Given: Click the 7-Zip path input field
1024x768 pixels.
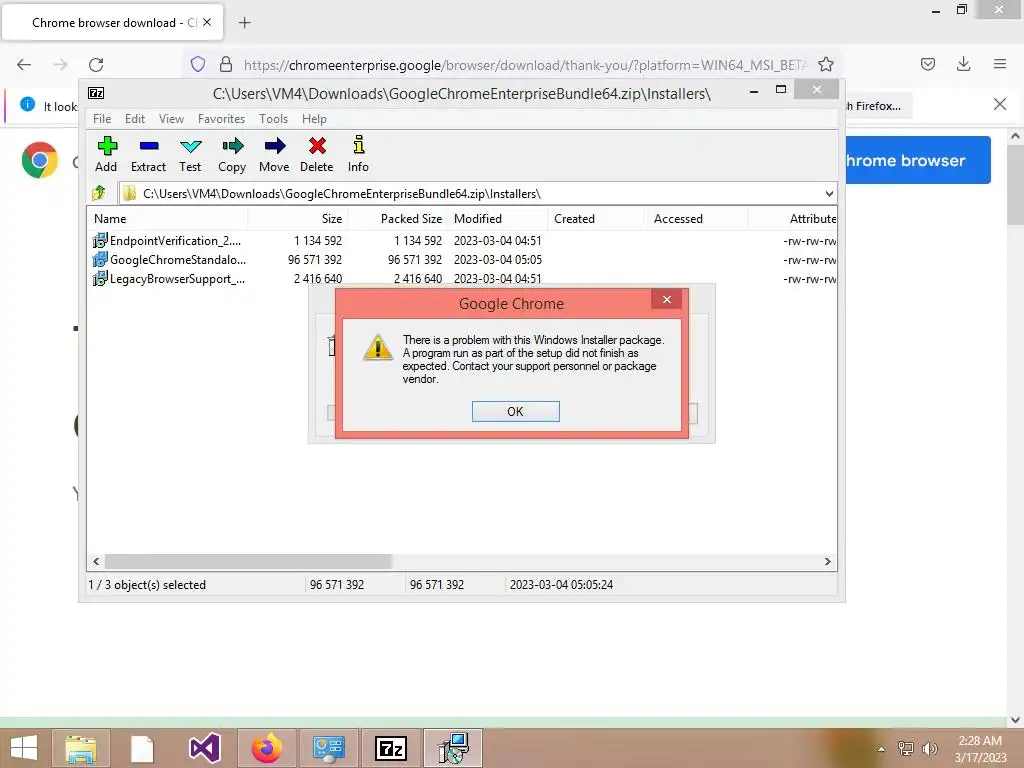Looking at the screenshot, I should pyautogui.click(x=477, y=194).
